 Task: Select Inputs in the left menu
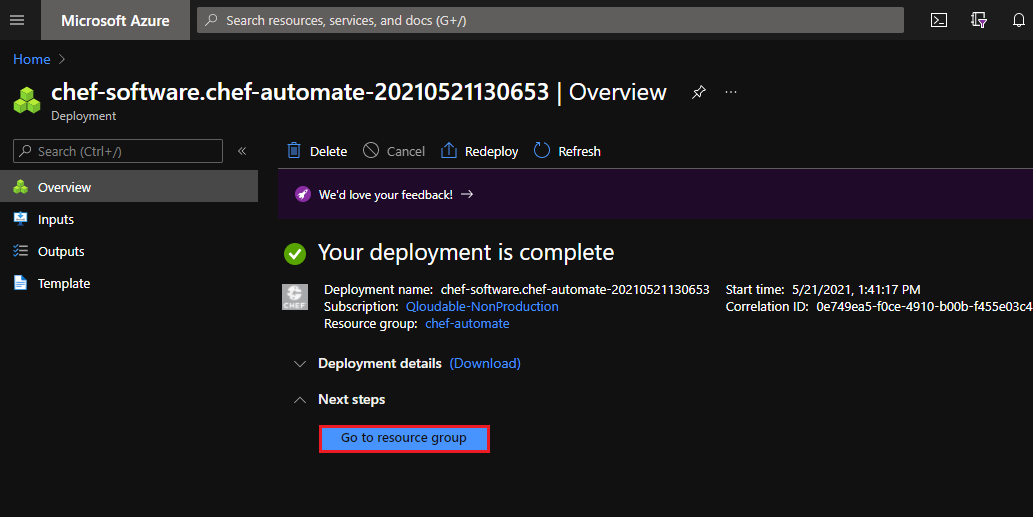tap(56, 220)
